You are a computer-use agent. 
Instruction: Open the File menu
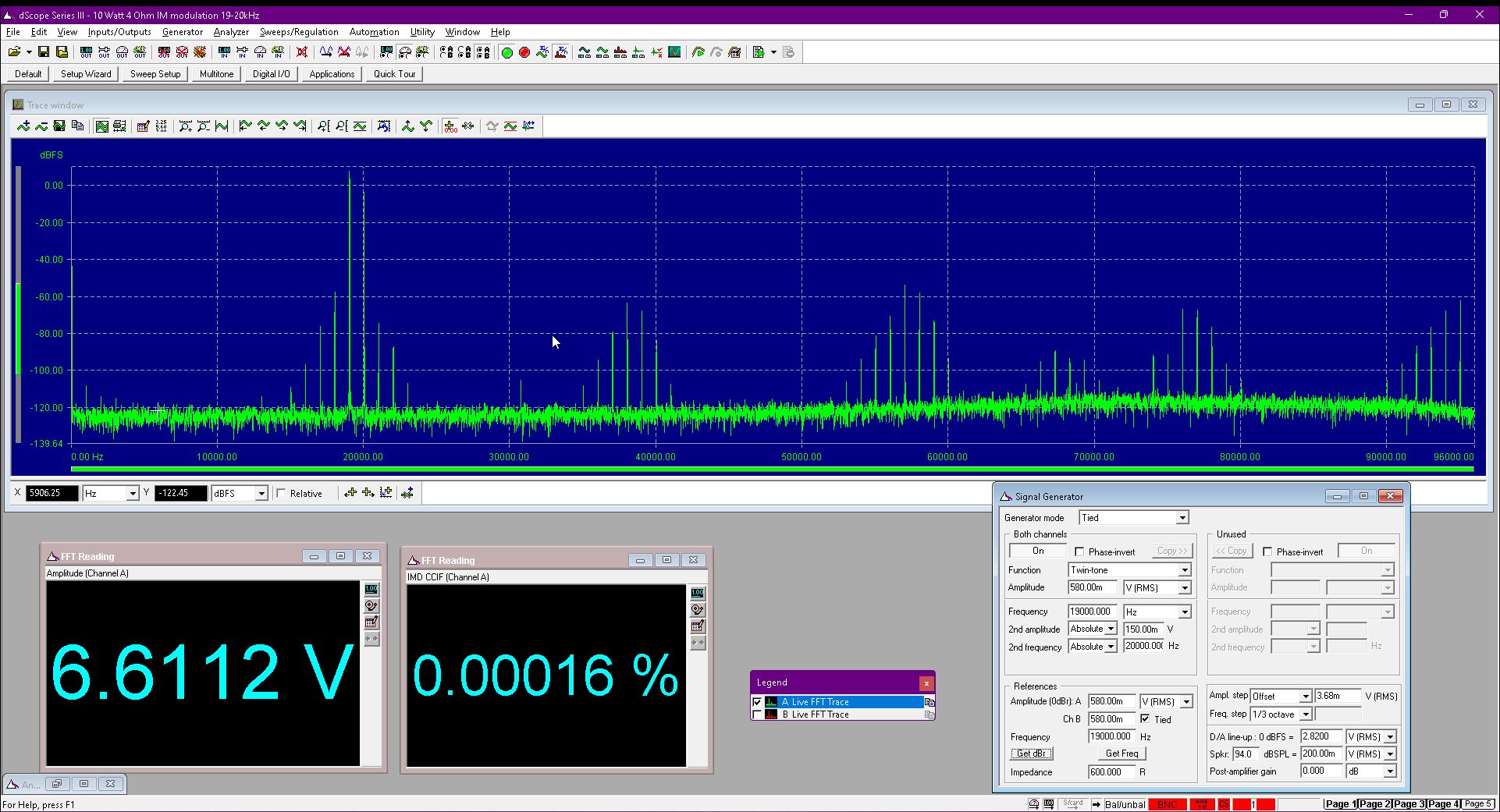(13, 32)
